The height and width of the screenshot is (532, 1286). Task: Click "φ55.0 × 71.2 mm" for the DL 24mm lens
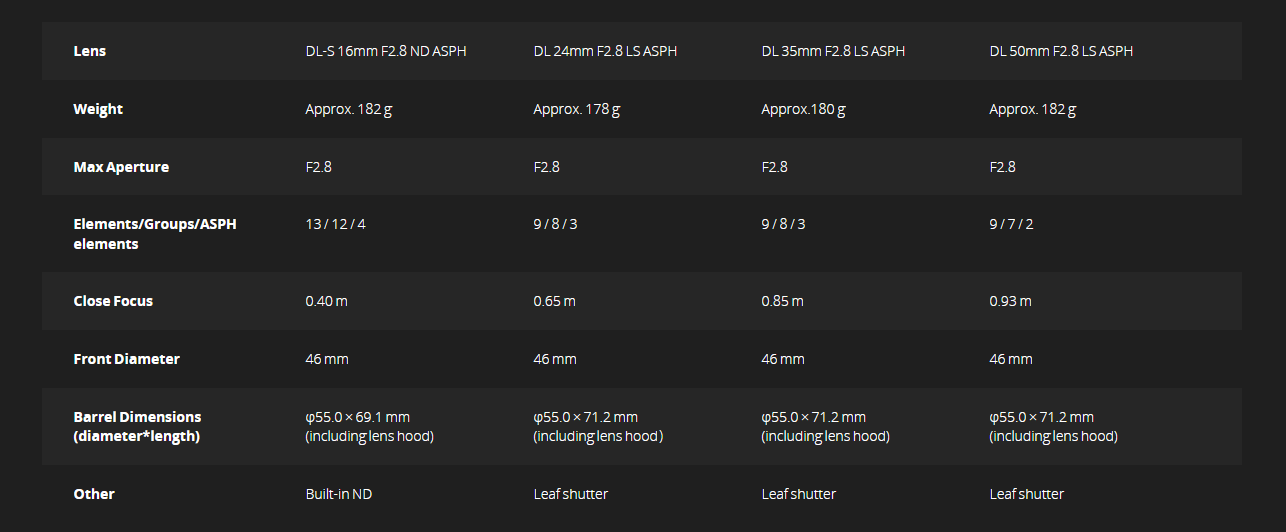point(585,417)
